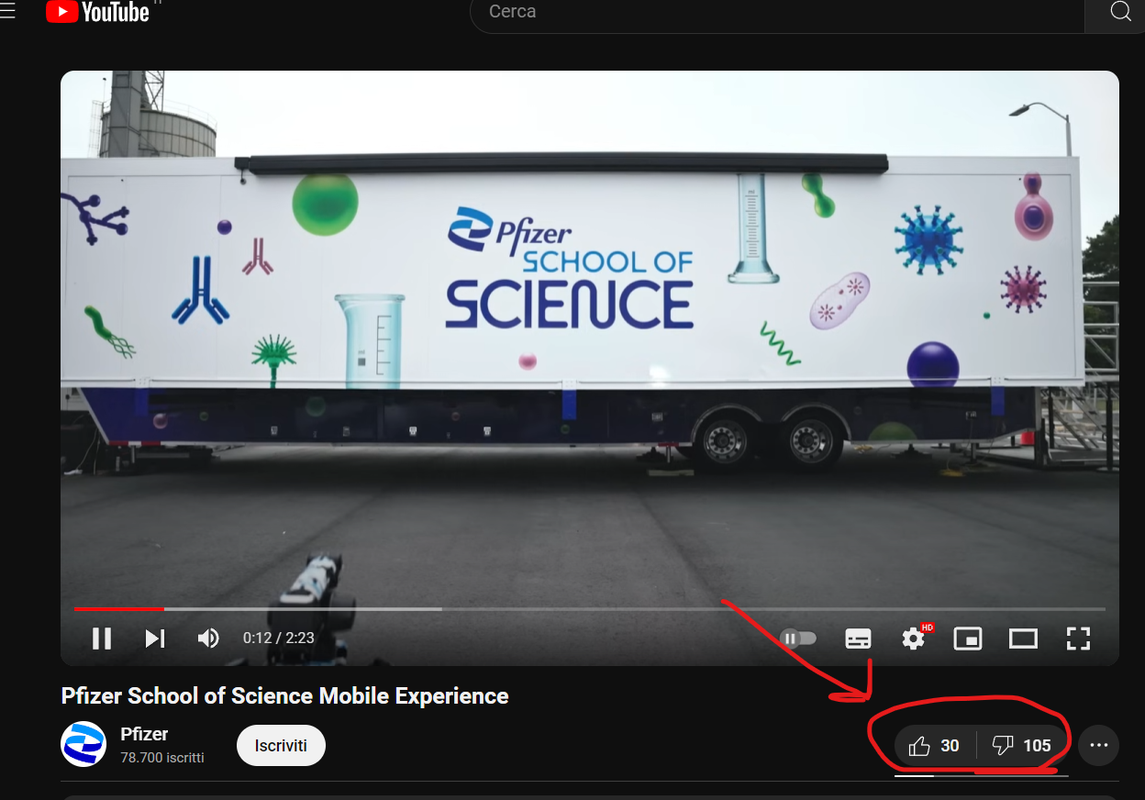1145x800 pixels.
Task: Seek along the video progress bar
Action: tap(589, 609)
